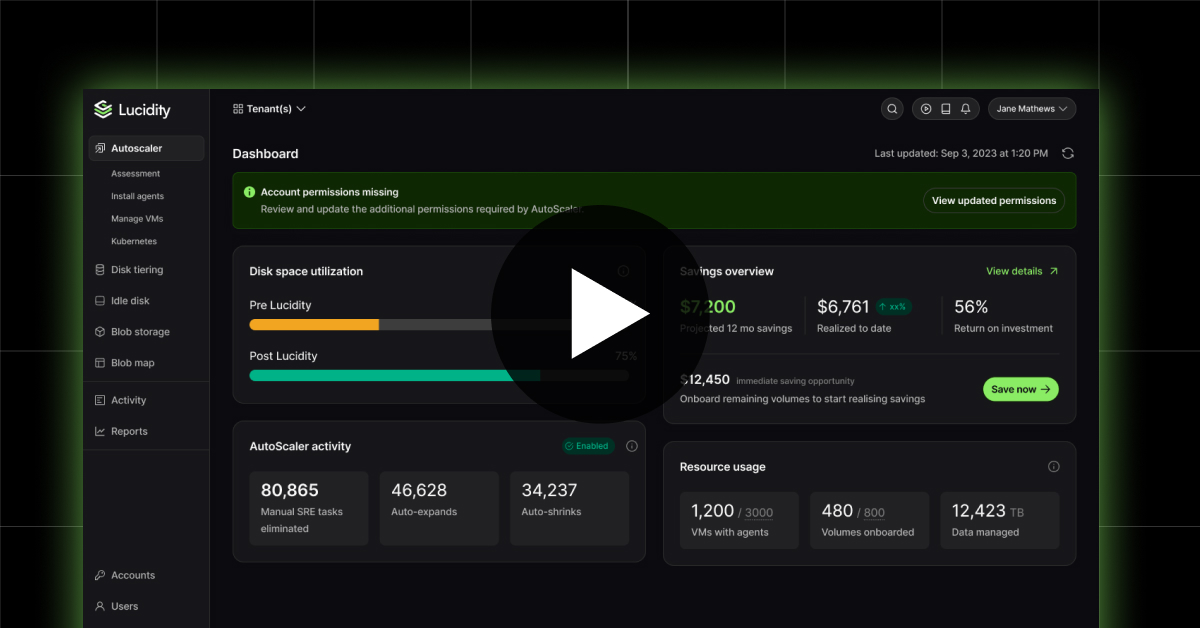1200x628 pixels.
Task: Click the green permissions alert icon
Action: point(249,192)
